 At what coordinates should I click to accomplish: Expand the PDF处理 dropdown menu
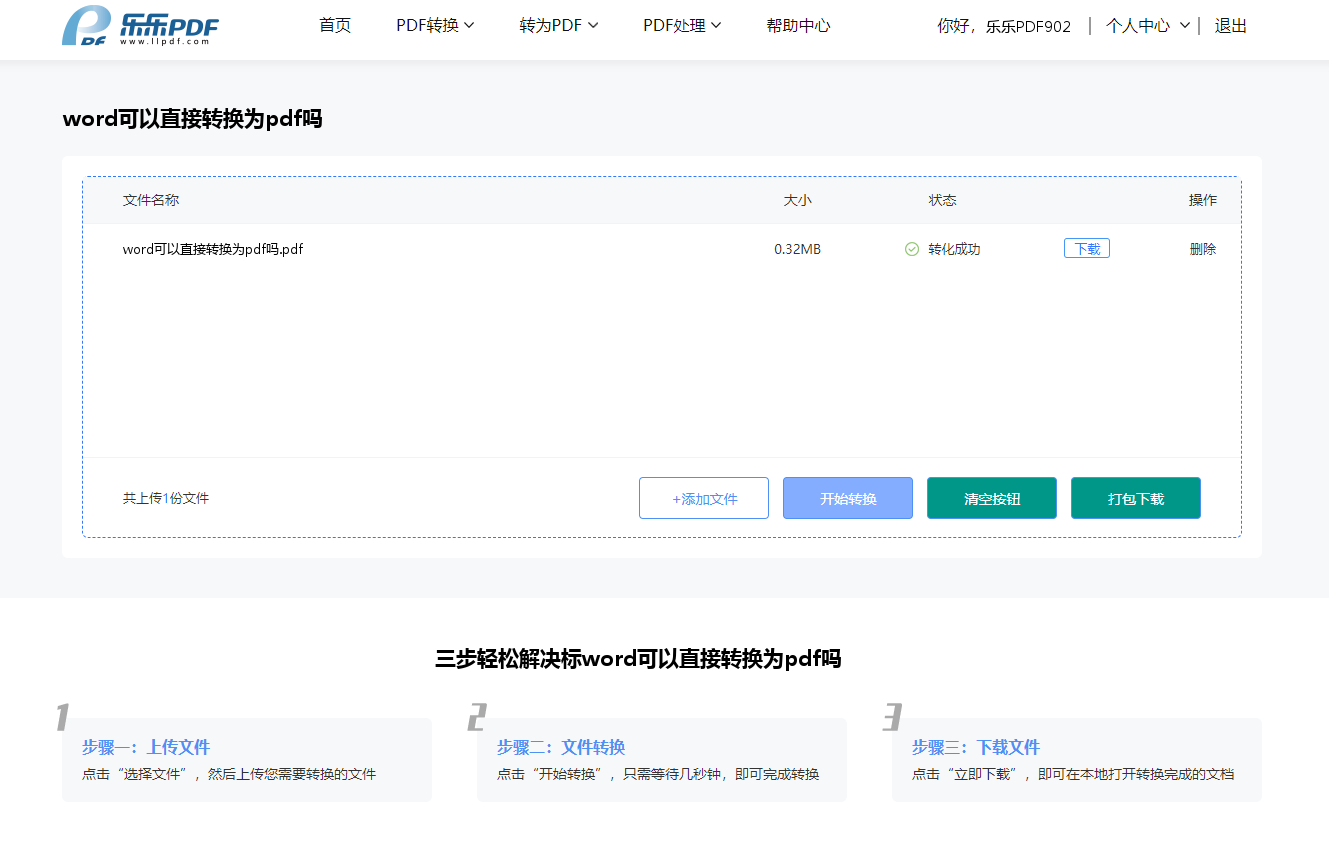[x=682, y=26]
